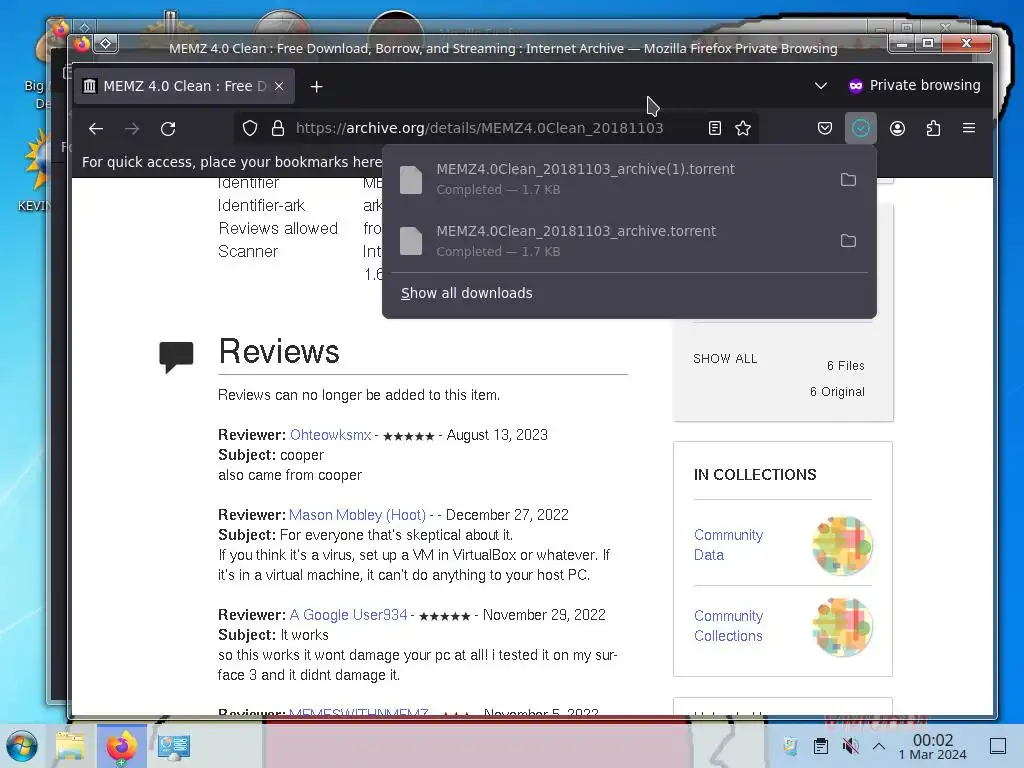
Task: Click the Firefox window menu icon in title bar
Action: point(82,44)
